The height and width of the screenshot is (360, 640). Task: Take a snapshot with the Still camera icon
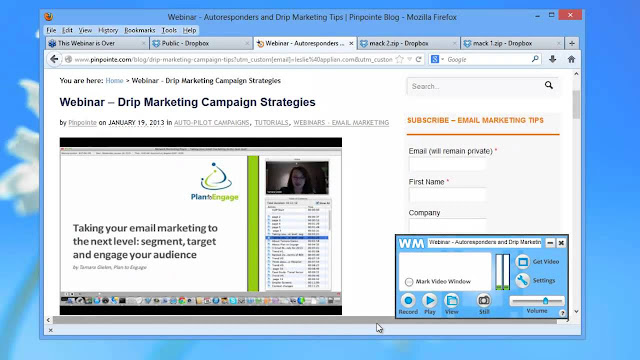[x=484, y=301]
